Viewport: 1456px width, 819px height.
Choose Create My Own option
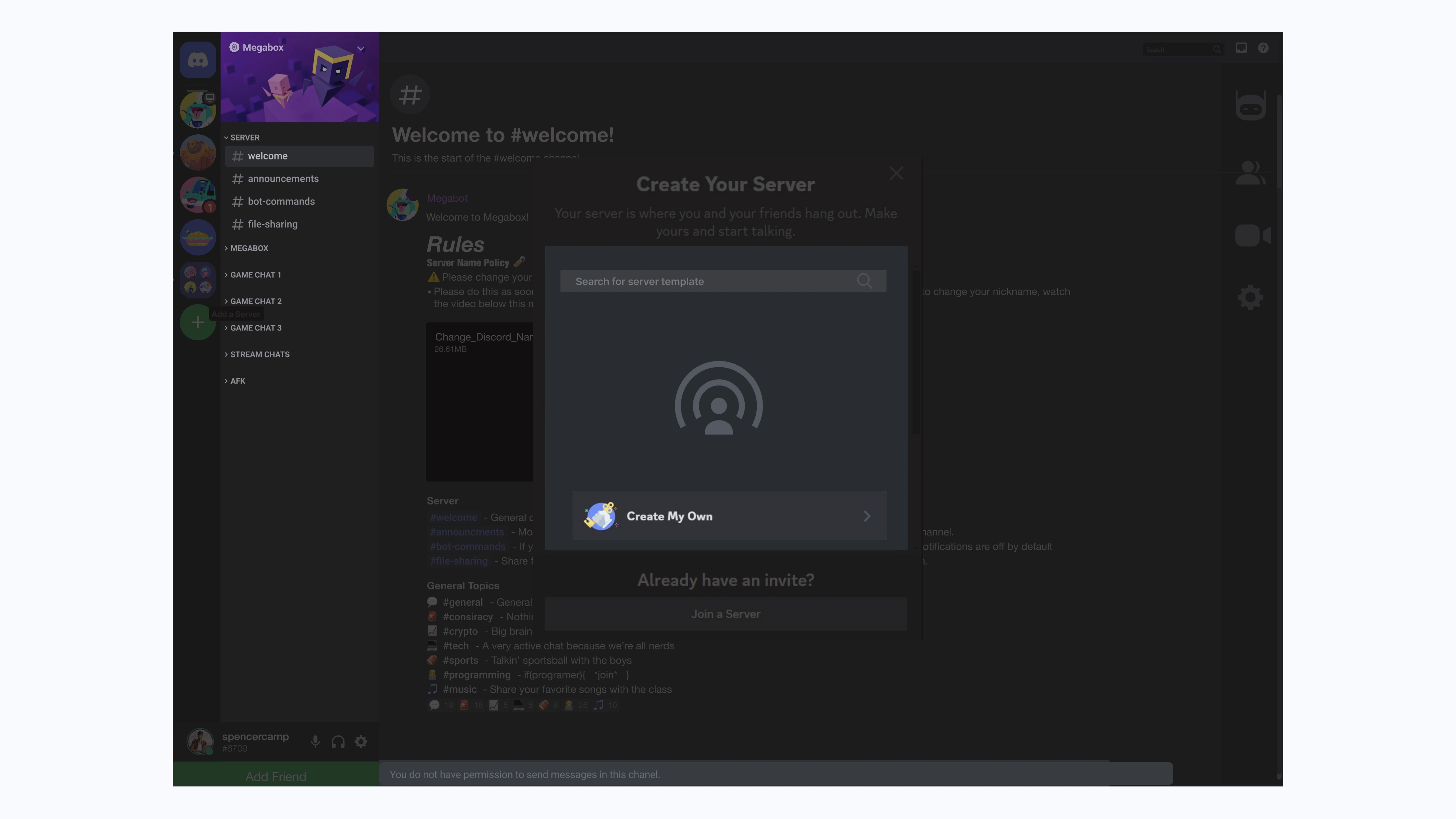pos(729,516)
